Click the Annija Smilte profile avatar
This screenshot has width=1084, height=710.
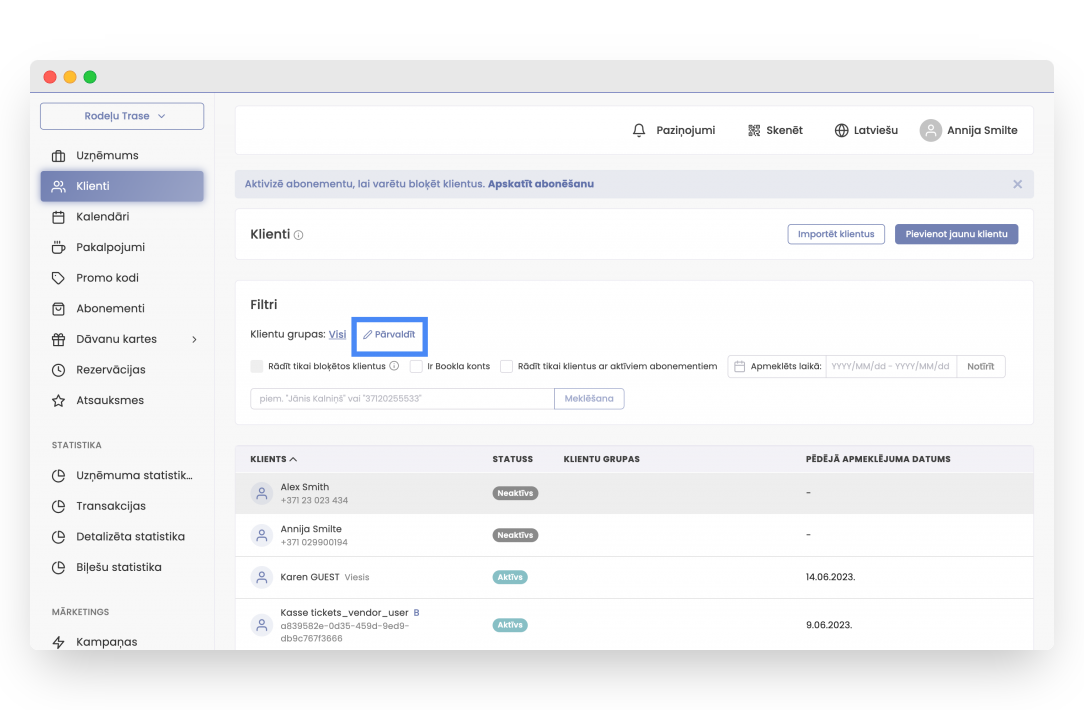(930, 130)
